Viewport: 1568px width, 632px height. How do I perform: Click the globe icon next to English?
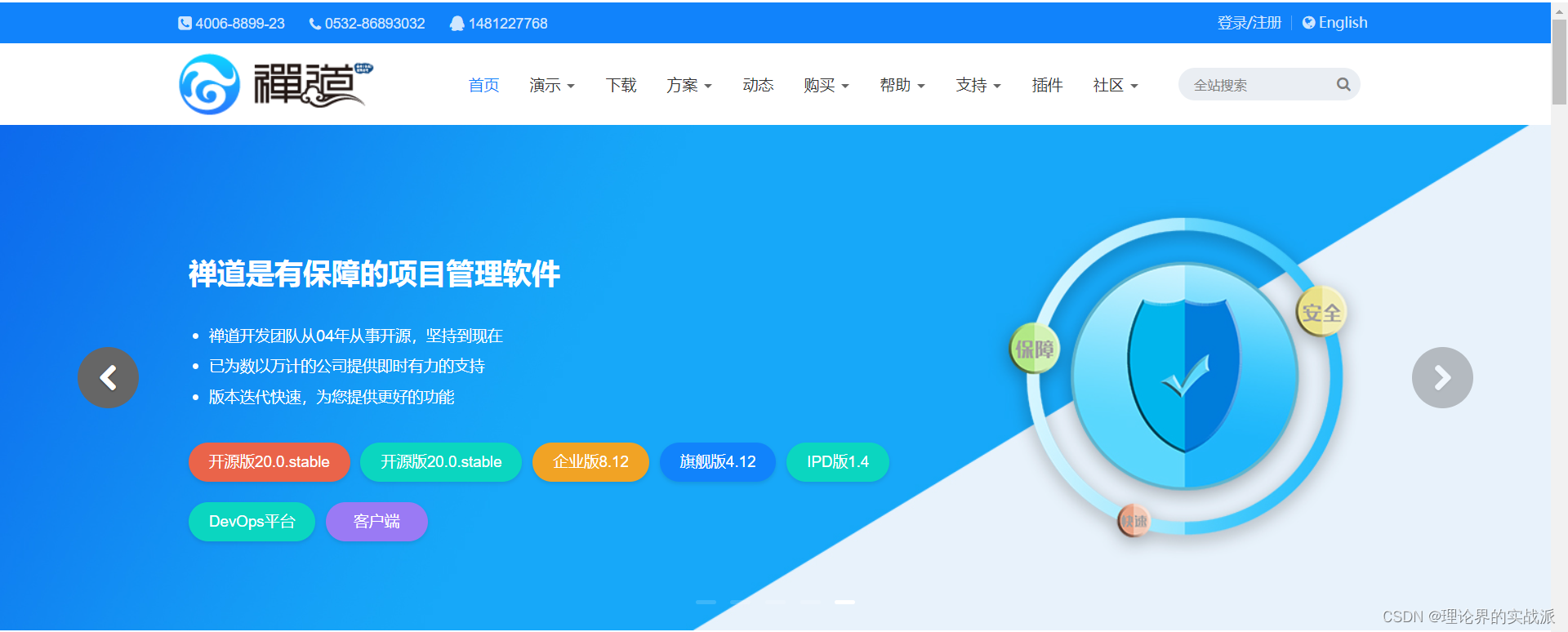pos(1308,23)
